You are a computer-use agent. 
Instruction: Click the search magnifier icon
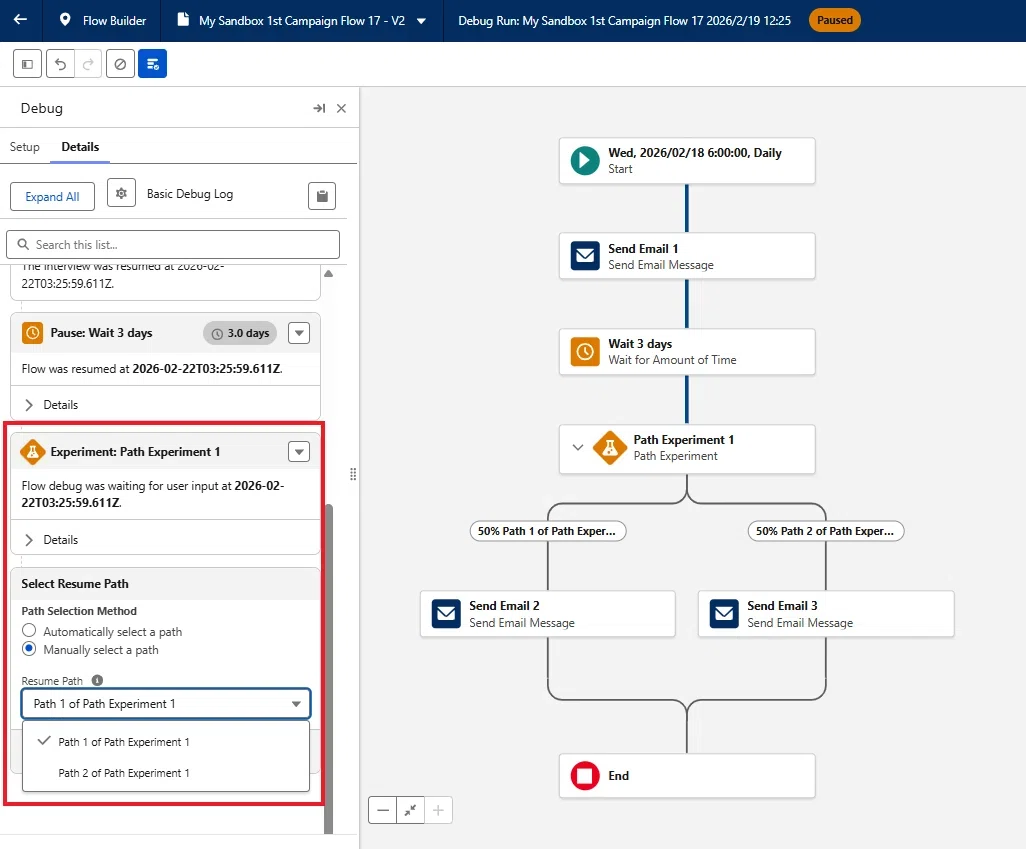[x=23, y=244]
